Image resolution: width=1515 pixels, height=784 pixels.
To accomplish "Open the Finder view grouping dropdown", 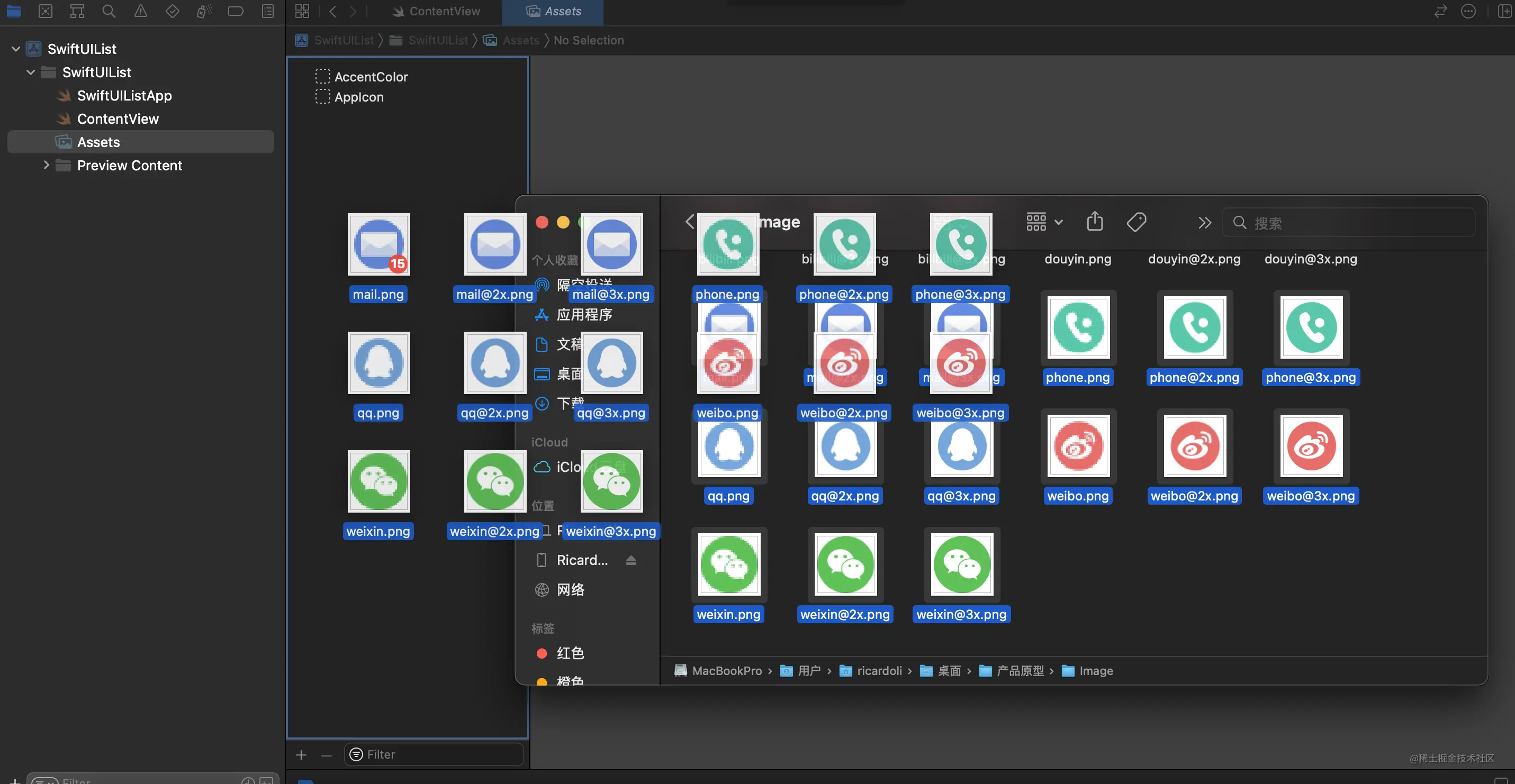I will 1044,222.
